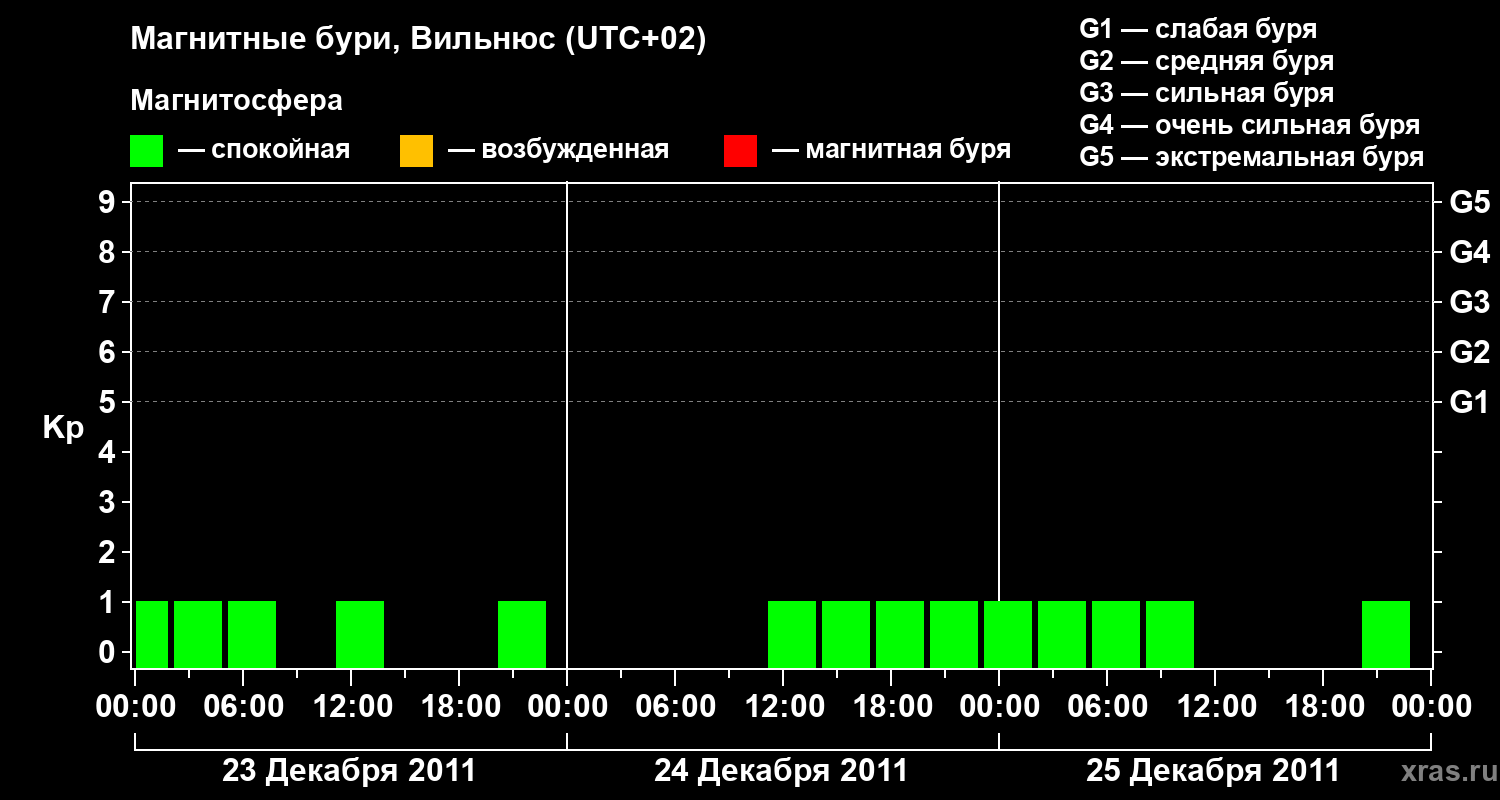Click the '23 Декабря 2011' date label
1500x800 pixels.
[x=349, y=771]
